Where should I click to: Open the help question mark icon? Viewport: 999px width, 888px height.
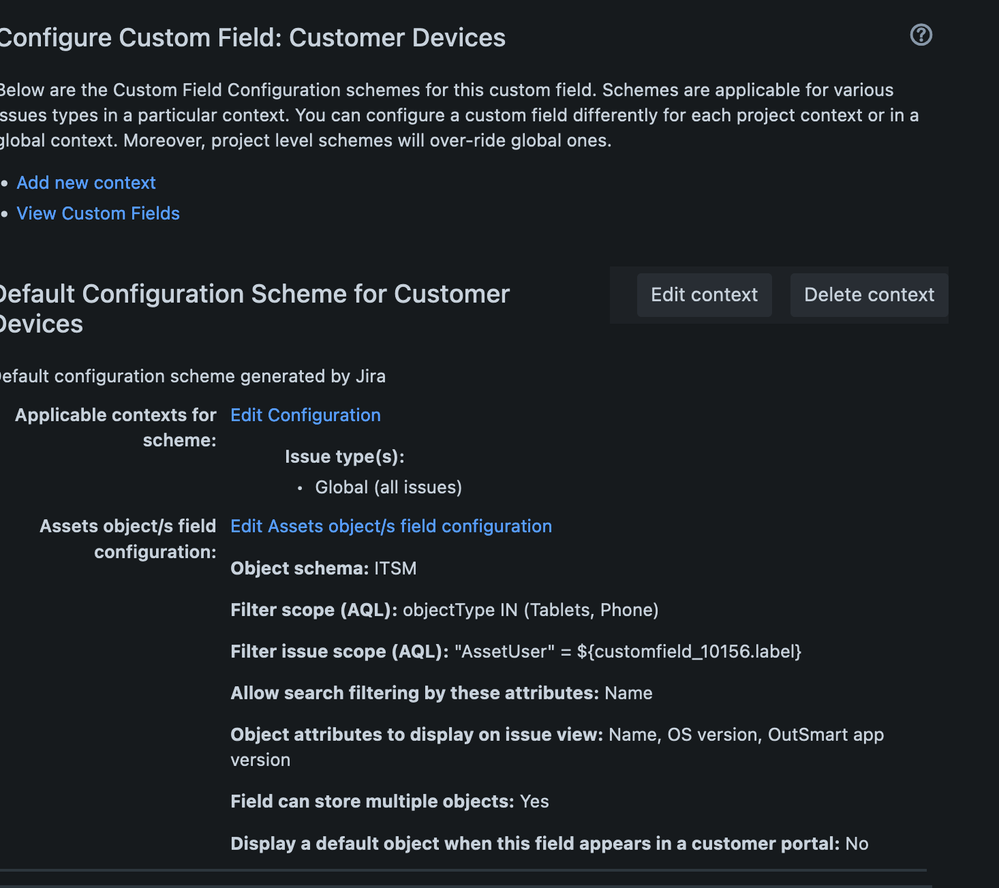[x=920, y=35]
